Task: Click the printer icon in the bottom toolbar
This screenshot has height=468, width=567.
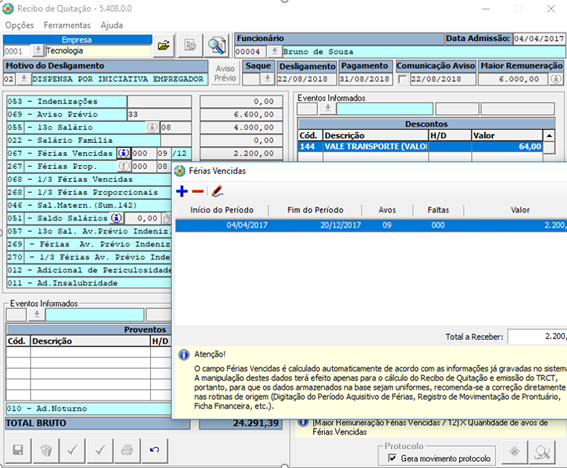Action: tap(127, 450)
